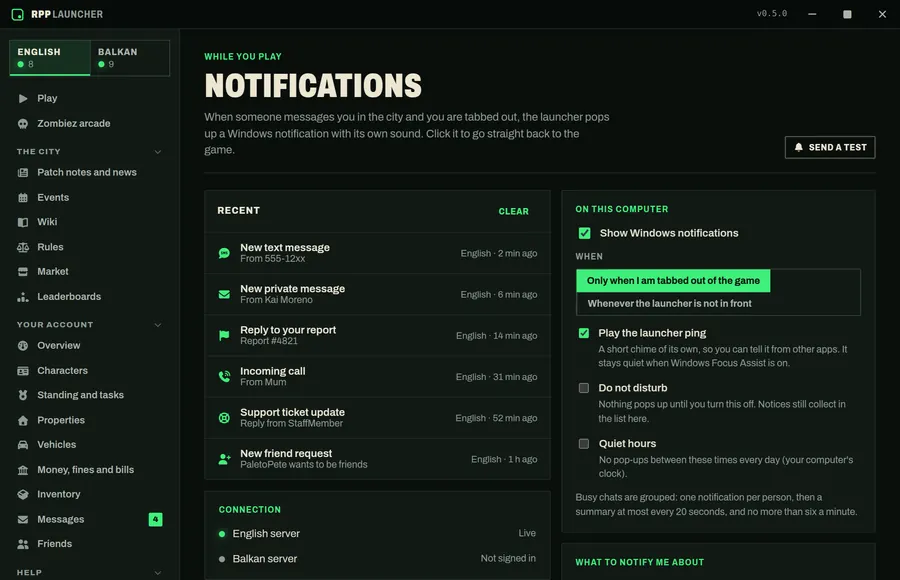Image resolution: width=900 pixels, height=580 pixels.
Task: Click the Properties house icon
Action: pos(23,420)
